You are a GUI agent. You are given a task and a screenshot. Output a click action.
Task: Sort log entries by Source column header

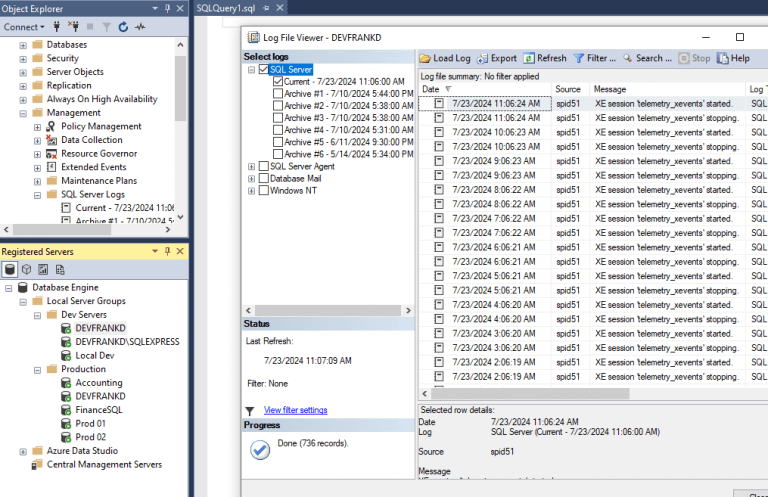coord(571,89)
